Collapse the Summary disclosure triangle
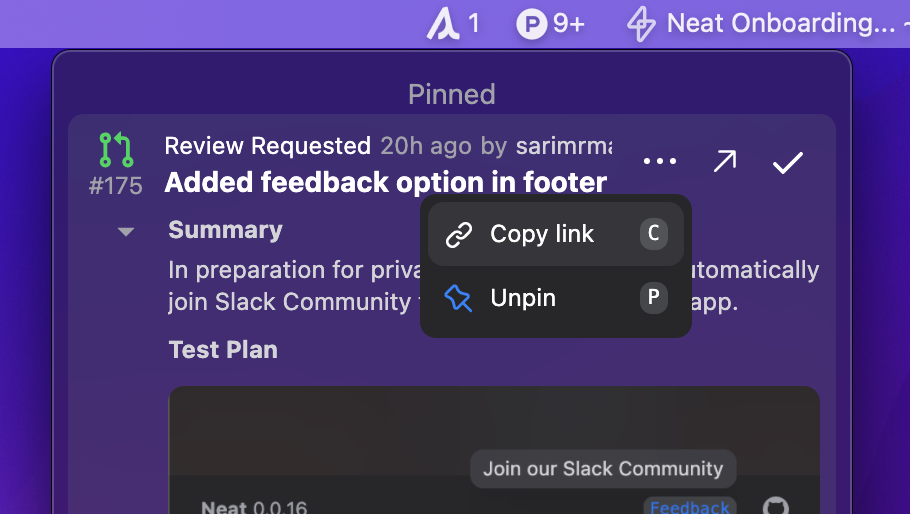 pos(126,232)
